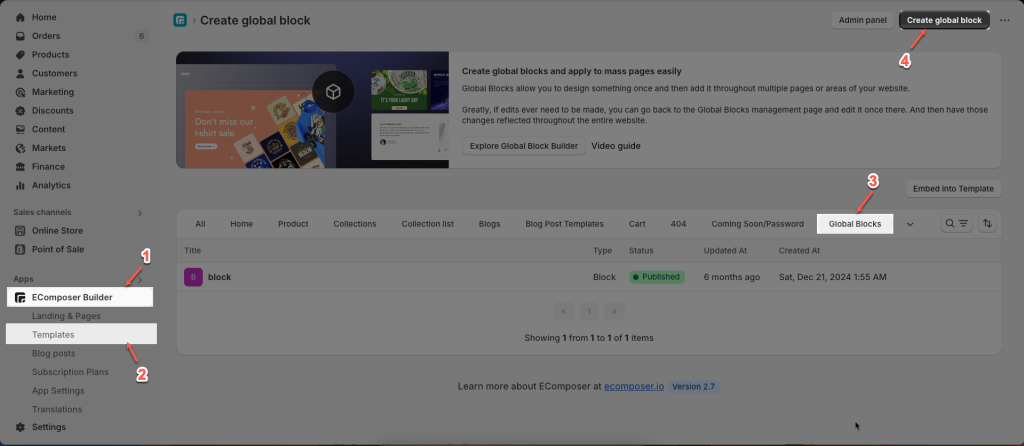Click the Content icon in the sidebar
Image resolution: width=1024 pixels, height=446 pixels.
tap(20, 129)
